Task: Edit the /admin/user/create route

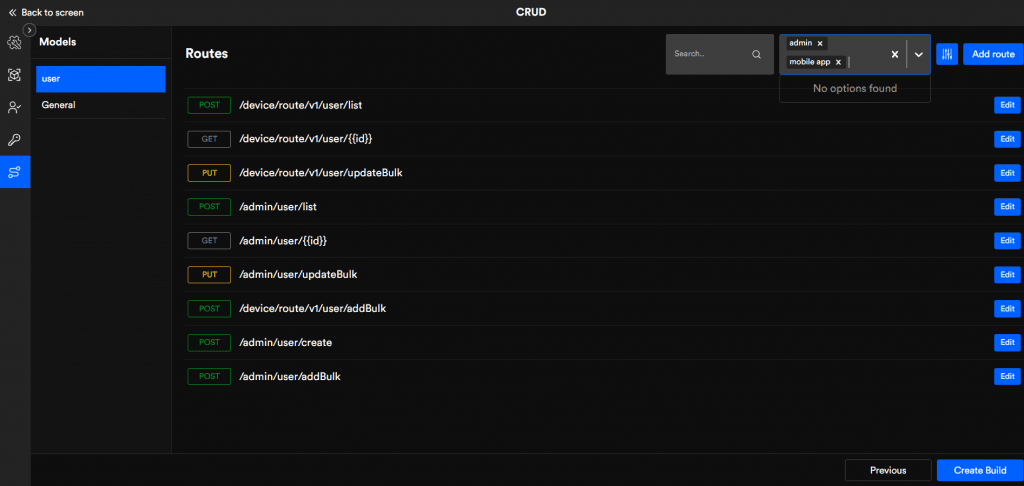Action: click(1007, 342)
